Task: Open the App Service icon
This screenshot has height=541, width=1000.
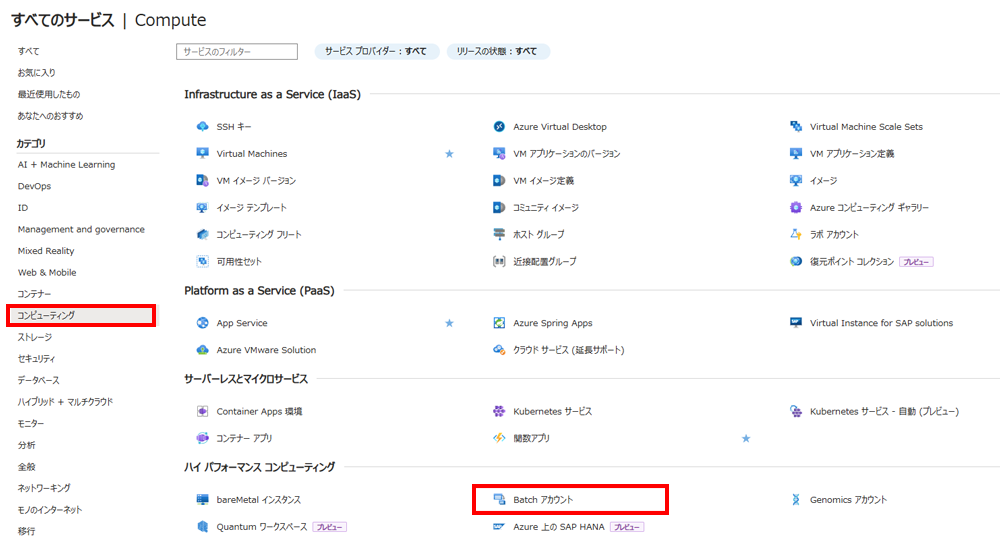Action: [x=202, y=323]
